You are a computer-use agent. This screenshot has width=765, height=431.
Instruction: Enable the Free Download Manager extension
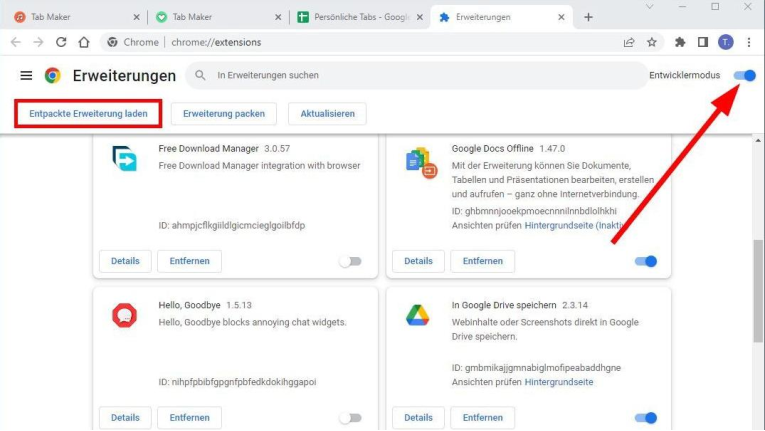[x=351, y=262]
